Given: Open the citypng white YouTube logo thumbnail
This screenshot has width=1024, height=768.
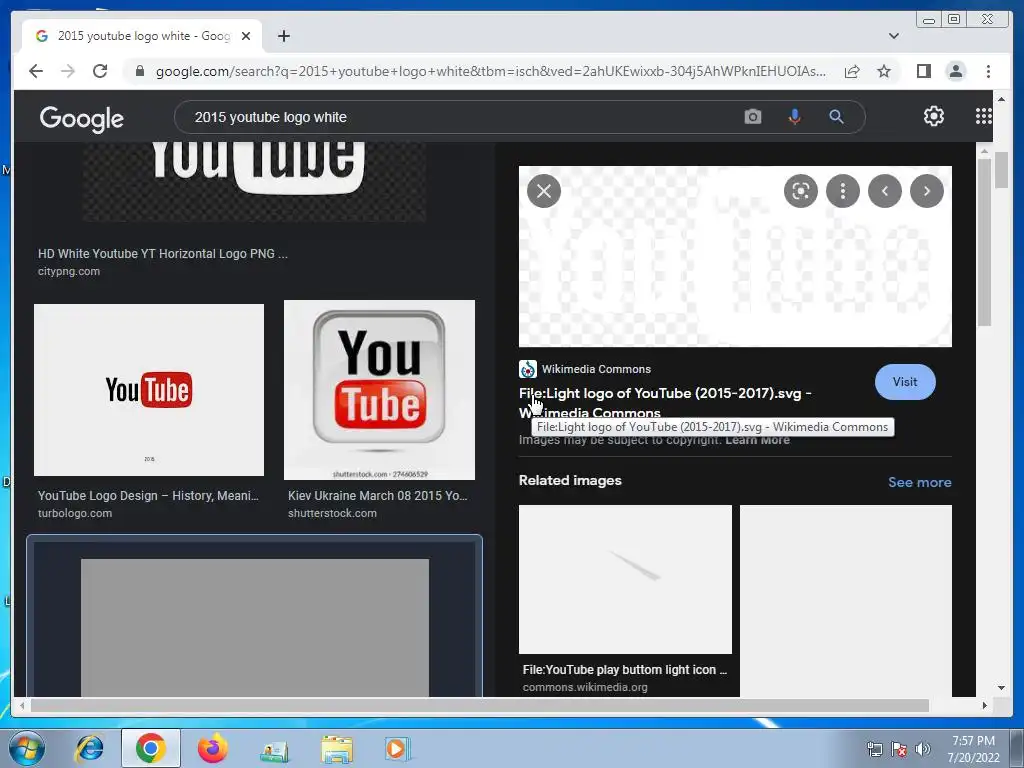Looking at the screenshot, I should click(255, 182).
